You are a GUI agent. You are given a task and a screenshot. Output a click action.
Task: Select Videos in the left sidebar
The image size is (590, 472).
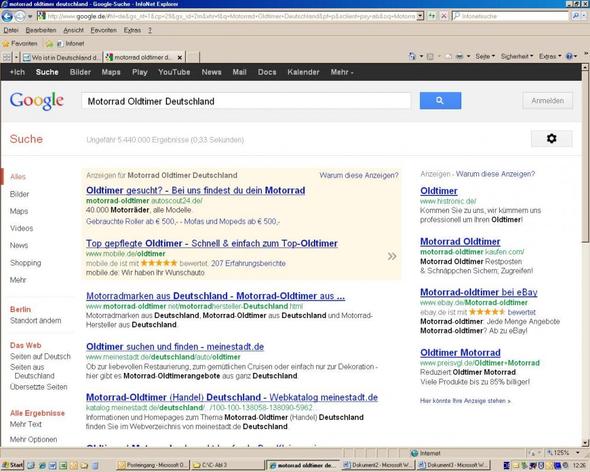click(21, 228)
